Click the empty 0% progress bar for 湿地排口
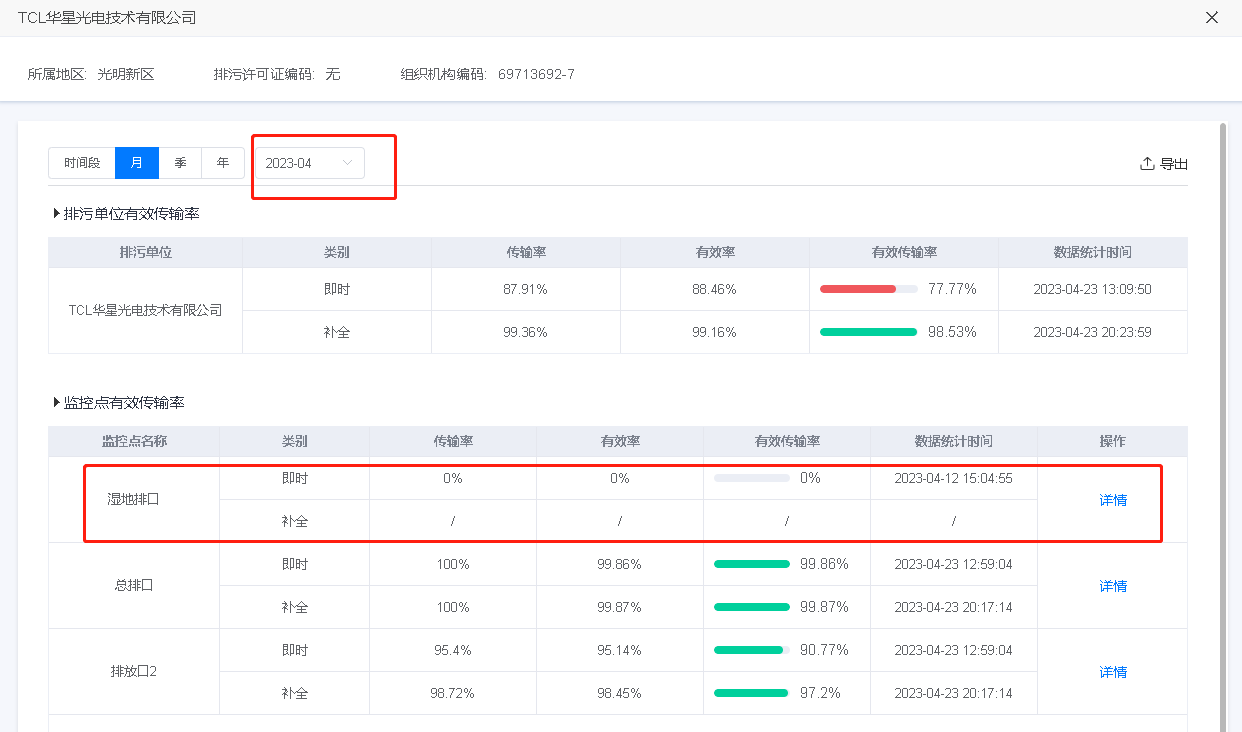The width and height of the screenshot is (1242, 732). [752, 478]
